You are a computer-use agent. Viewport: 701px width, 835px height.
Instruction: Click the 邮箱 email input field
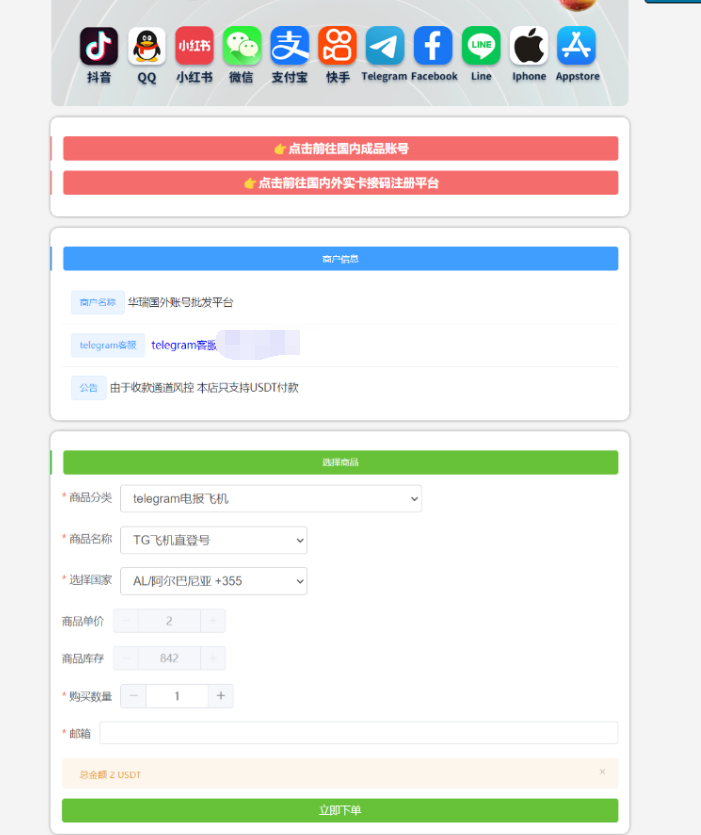point(358,733)
